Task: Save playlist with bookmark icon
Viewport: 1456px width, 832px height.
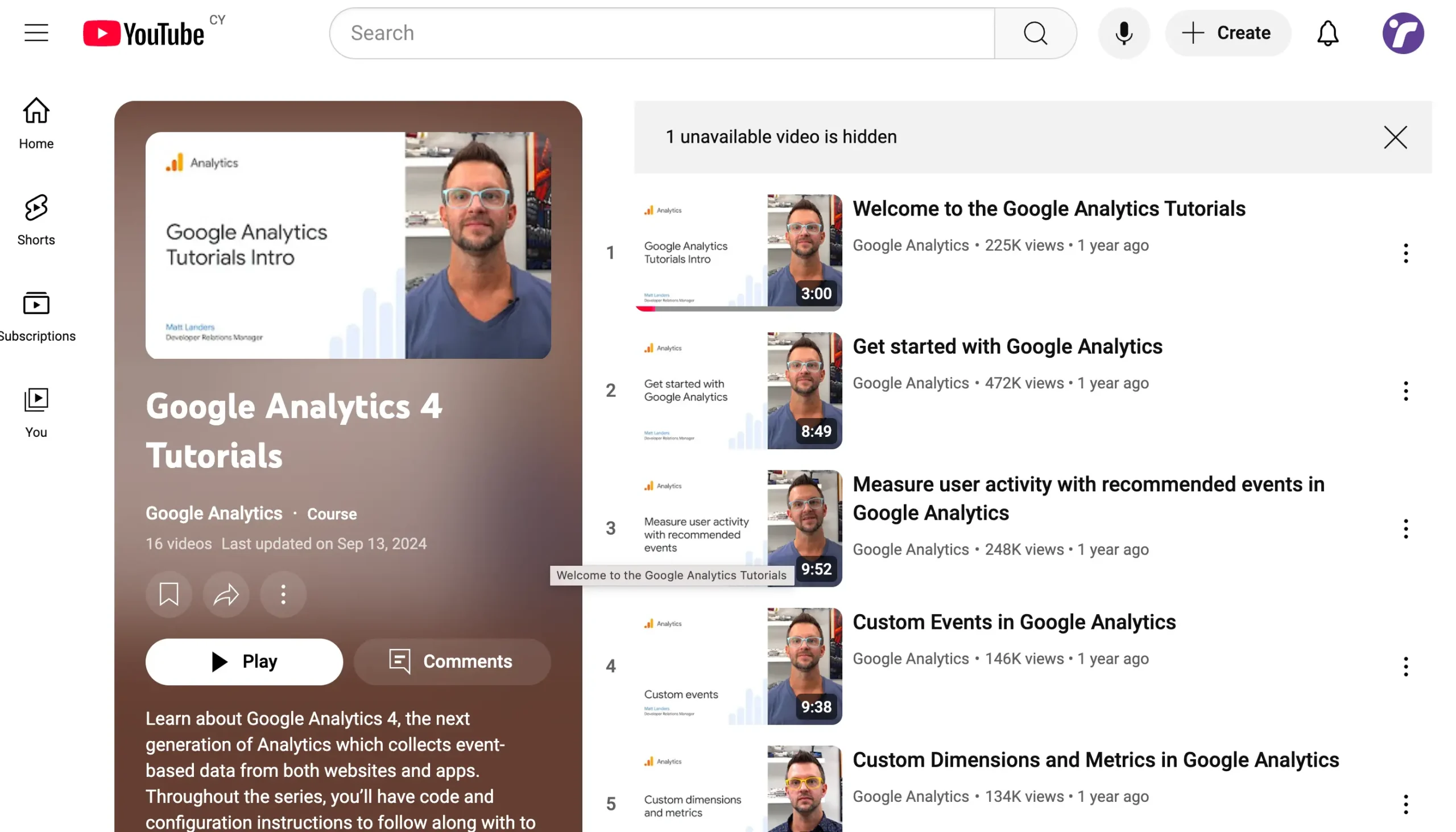Action: 168,594
